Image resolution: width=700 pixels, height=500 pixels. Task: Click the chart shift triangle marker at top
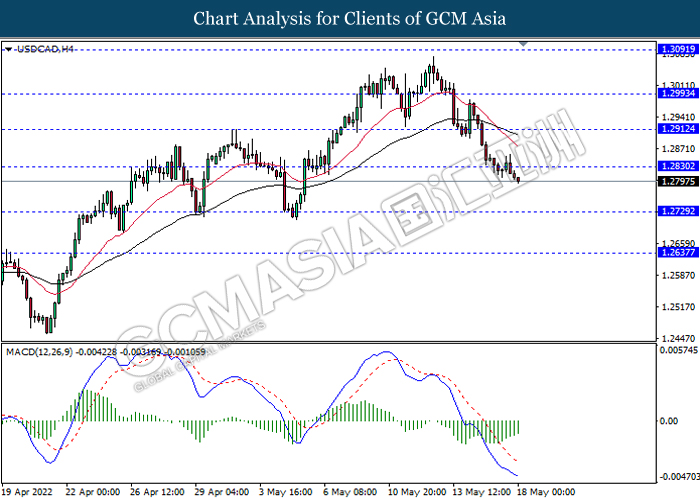[x=524, y=44]
